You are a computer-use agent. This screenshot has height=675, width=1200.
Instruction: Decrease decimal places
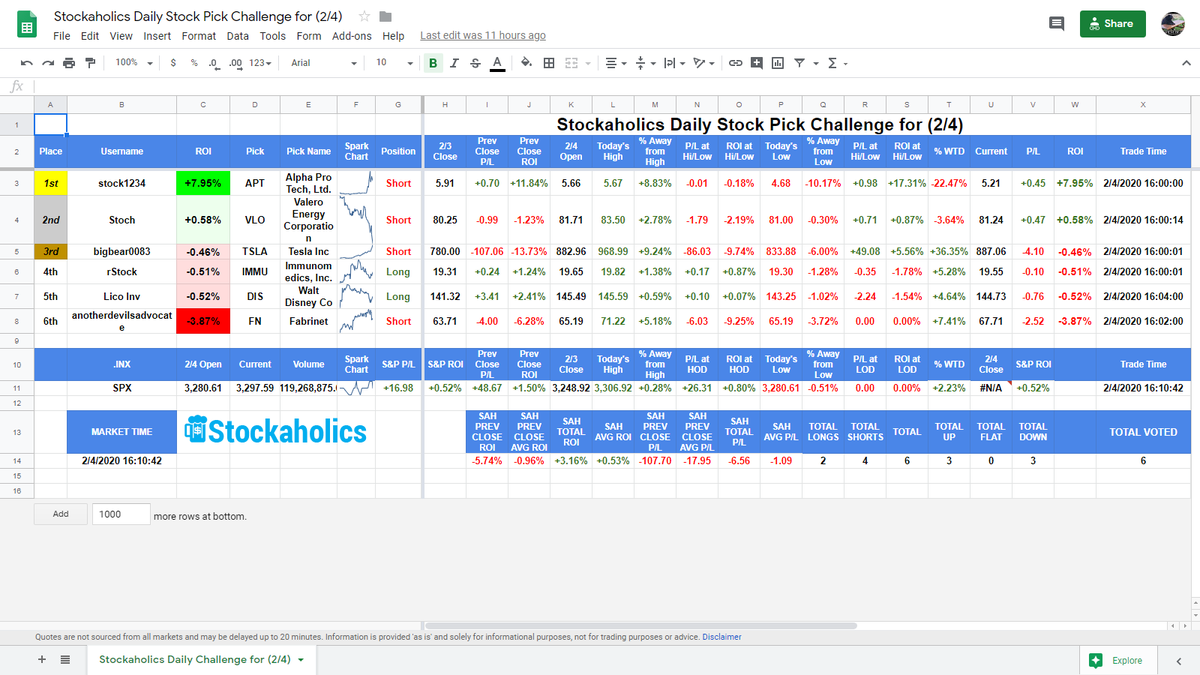pyautogui.click(x=214, y=63)
